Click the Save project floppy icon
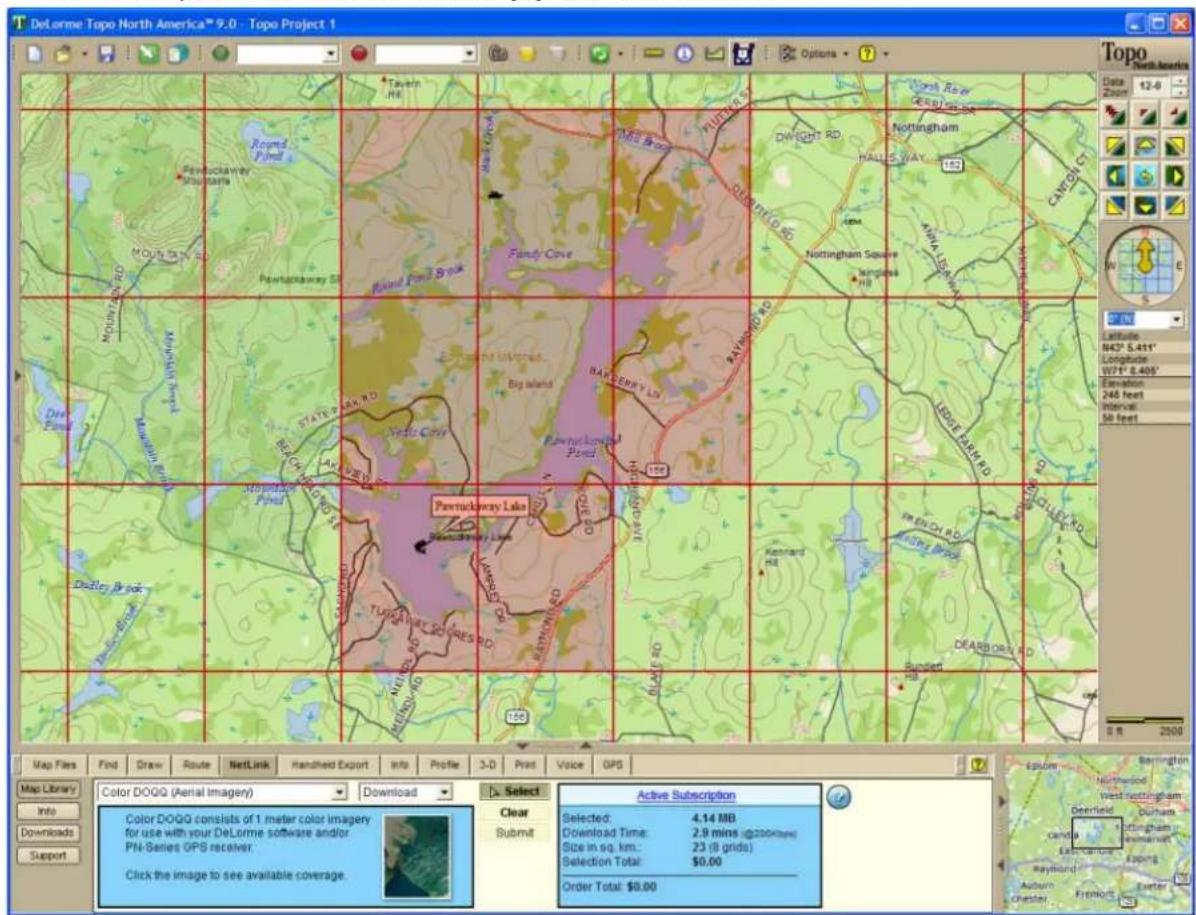 (x=108, y=55)
